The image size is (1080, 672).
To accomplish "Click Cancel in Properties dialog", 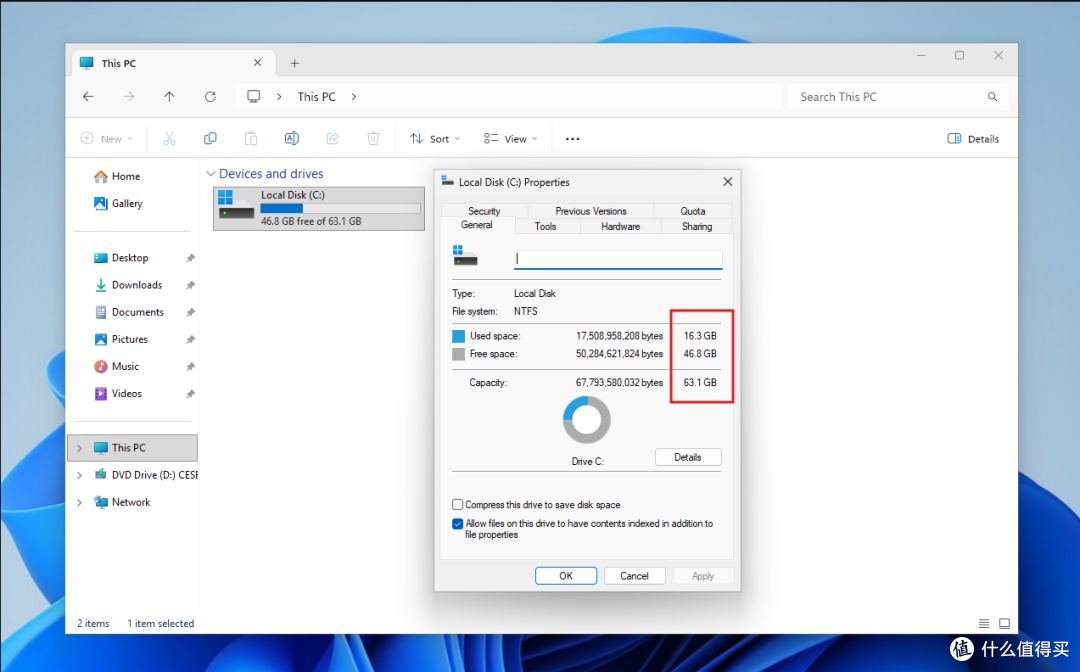I will click(x=634, y=576).
